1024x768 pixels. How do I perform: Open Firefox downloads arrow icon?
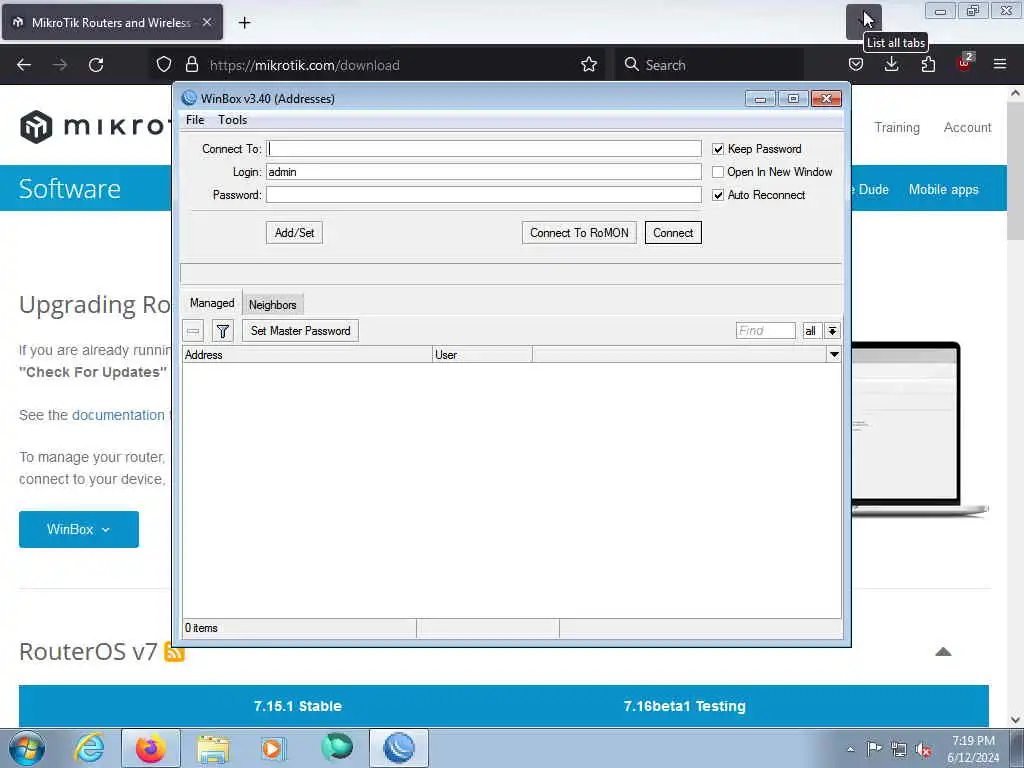[891, 65]
